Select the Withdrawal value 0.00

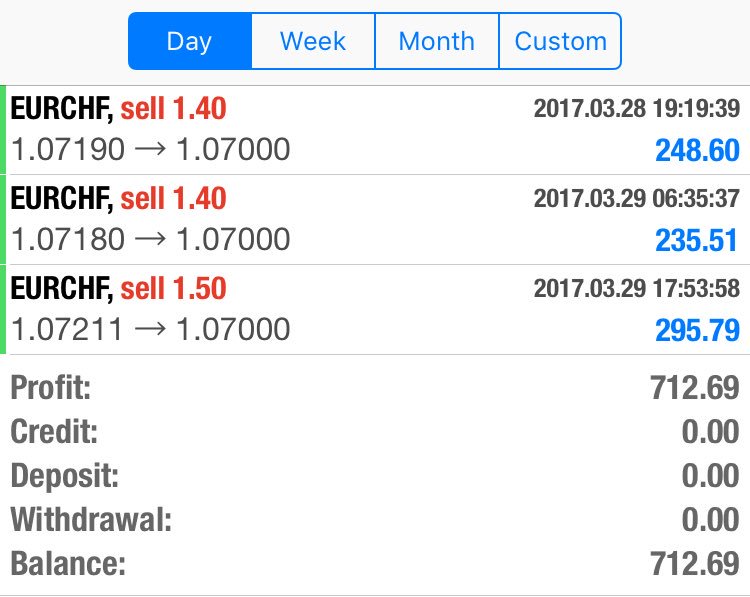(711, 520)
